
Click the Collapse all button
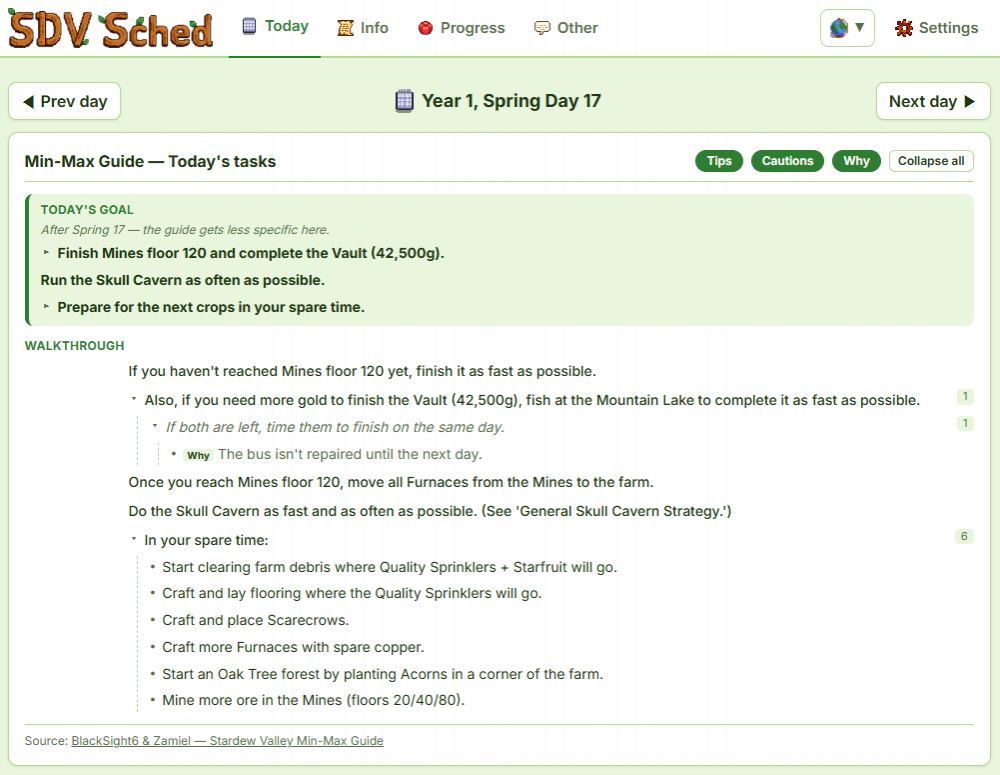pyautogui.click(x=930, y=161)
